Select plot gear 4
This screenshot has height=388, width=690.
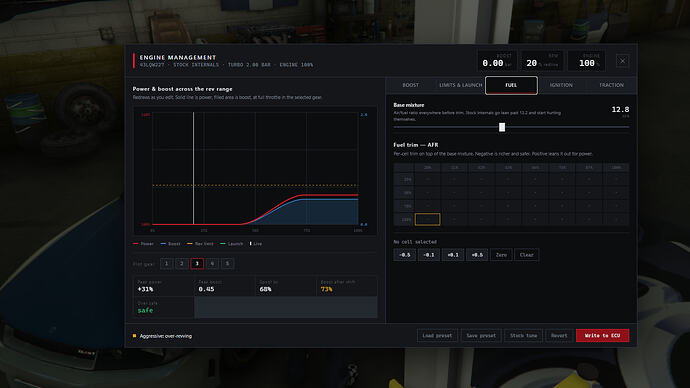coord(212,264)
